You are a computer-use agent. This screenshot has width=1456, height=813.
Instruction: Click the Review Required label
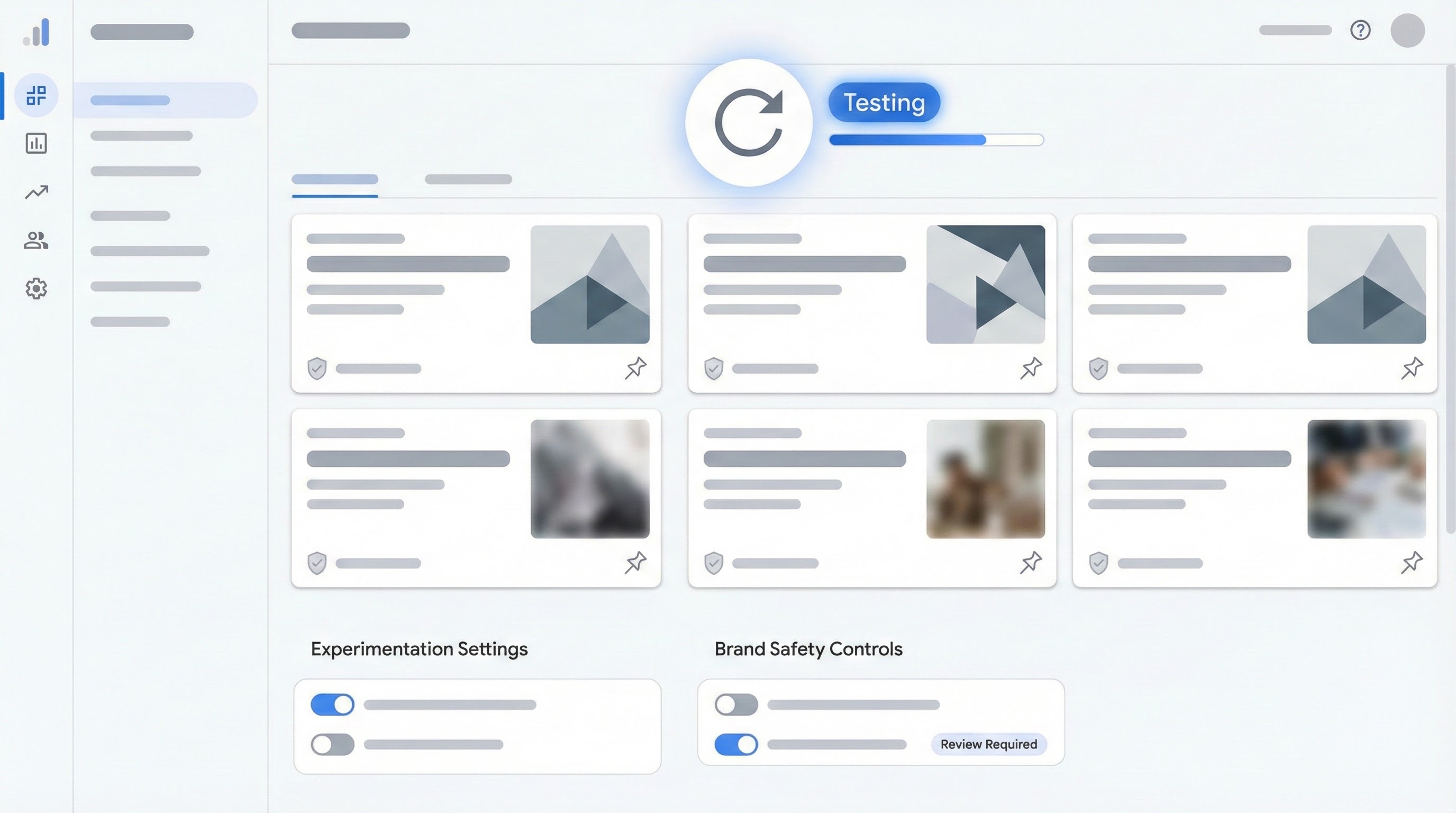tap(988, 745)
